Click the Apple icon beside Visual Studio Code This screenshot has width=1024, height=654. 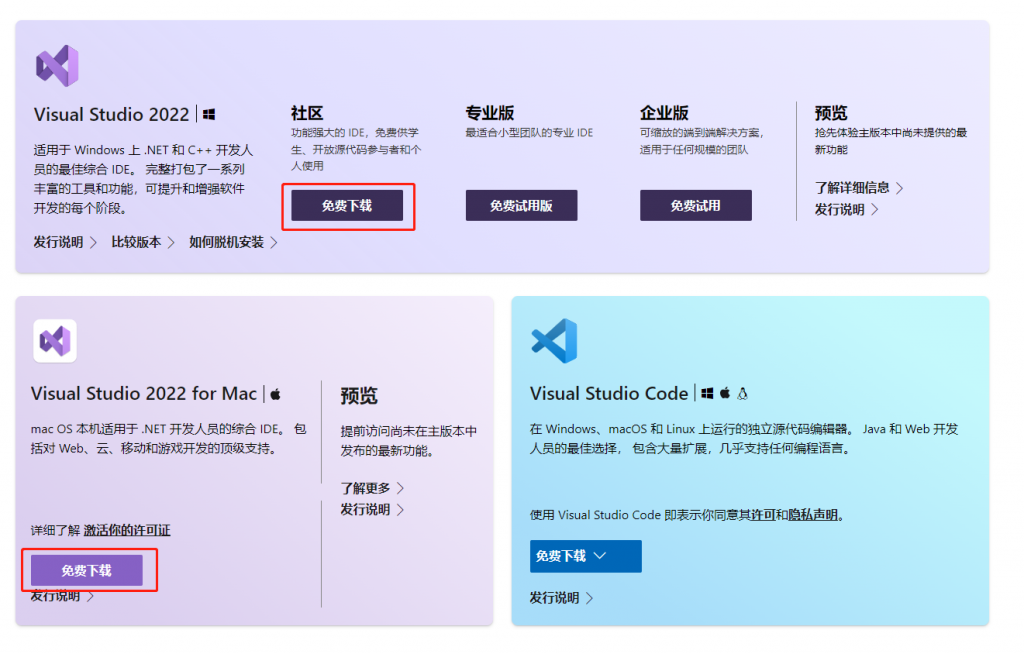725,393
